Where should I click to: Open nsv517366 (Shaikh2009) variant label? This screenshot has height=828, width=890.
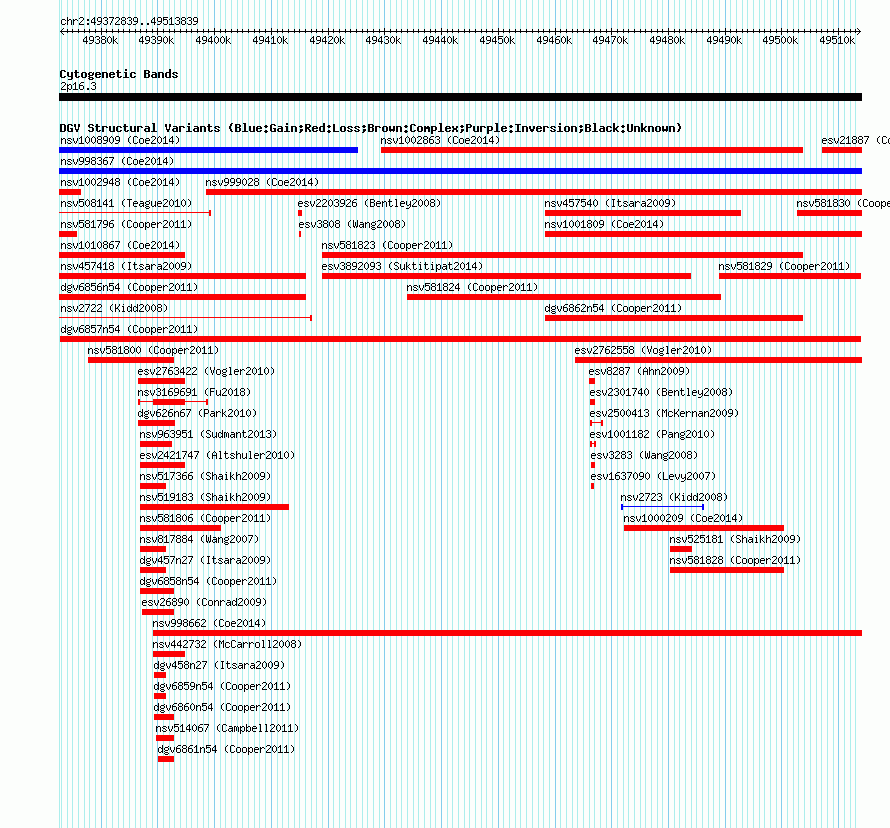click(x=205, y=476)
